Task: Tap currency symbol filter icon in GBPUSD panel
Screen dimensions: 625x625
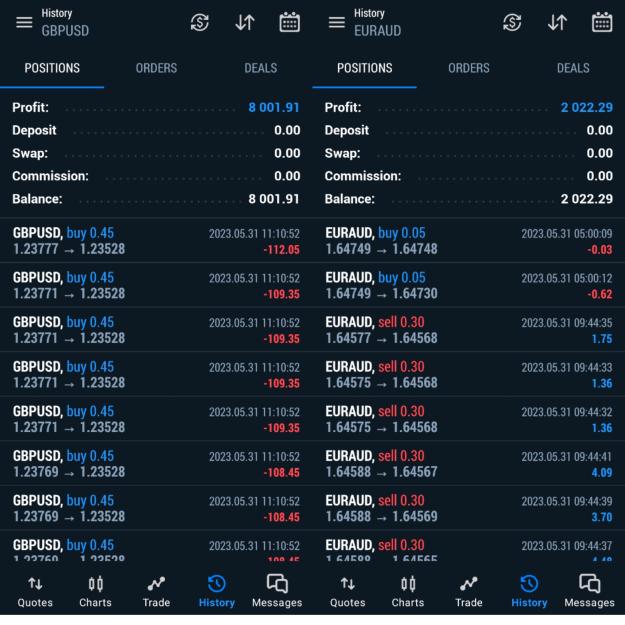Action: [x=200, y=22]
